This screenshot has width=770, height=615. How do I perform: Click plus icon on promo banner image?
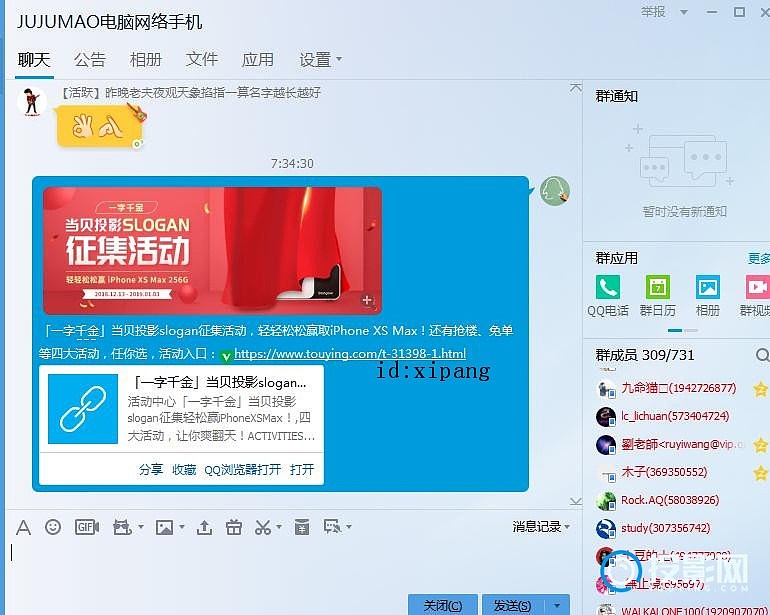367,300
